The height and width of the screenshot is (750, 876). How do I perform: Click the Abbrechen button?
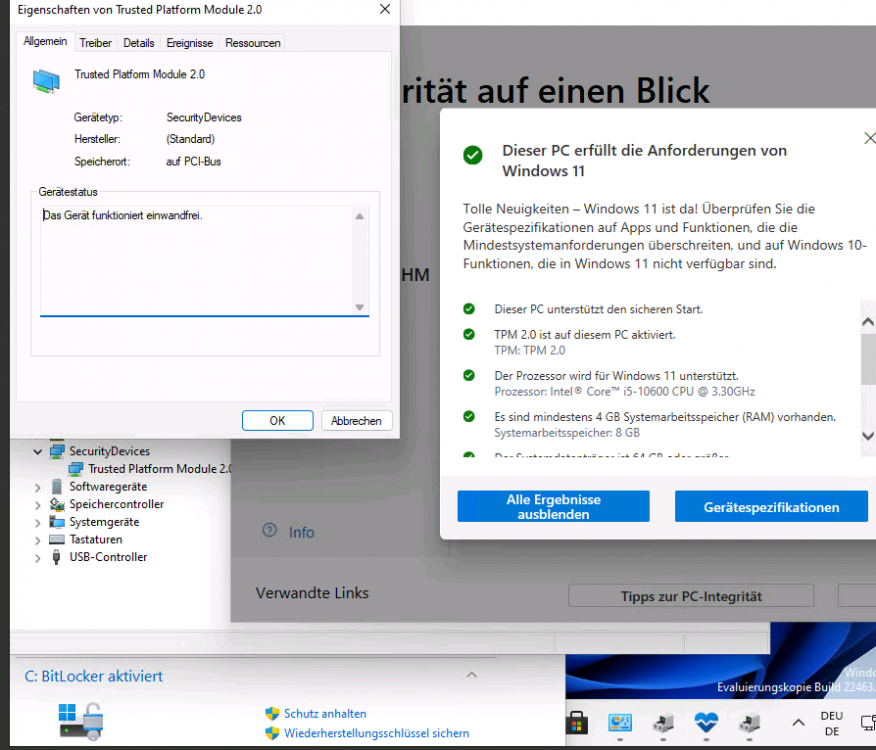(x=356, y=420)
